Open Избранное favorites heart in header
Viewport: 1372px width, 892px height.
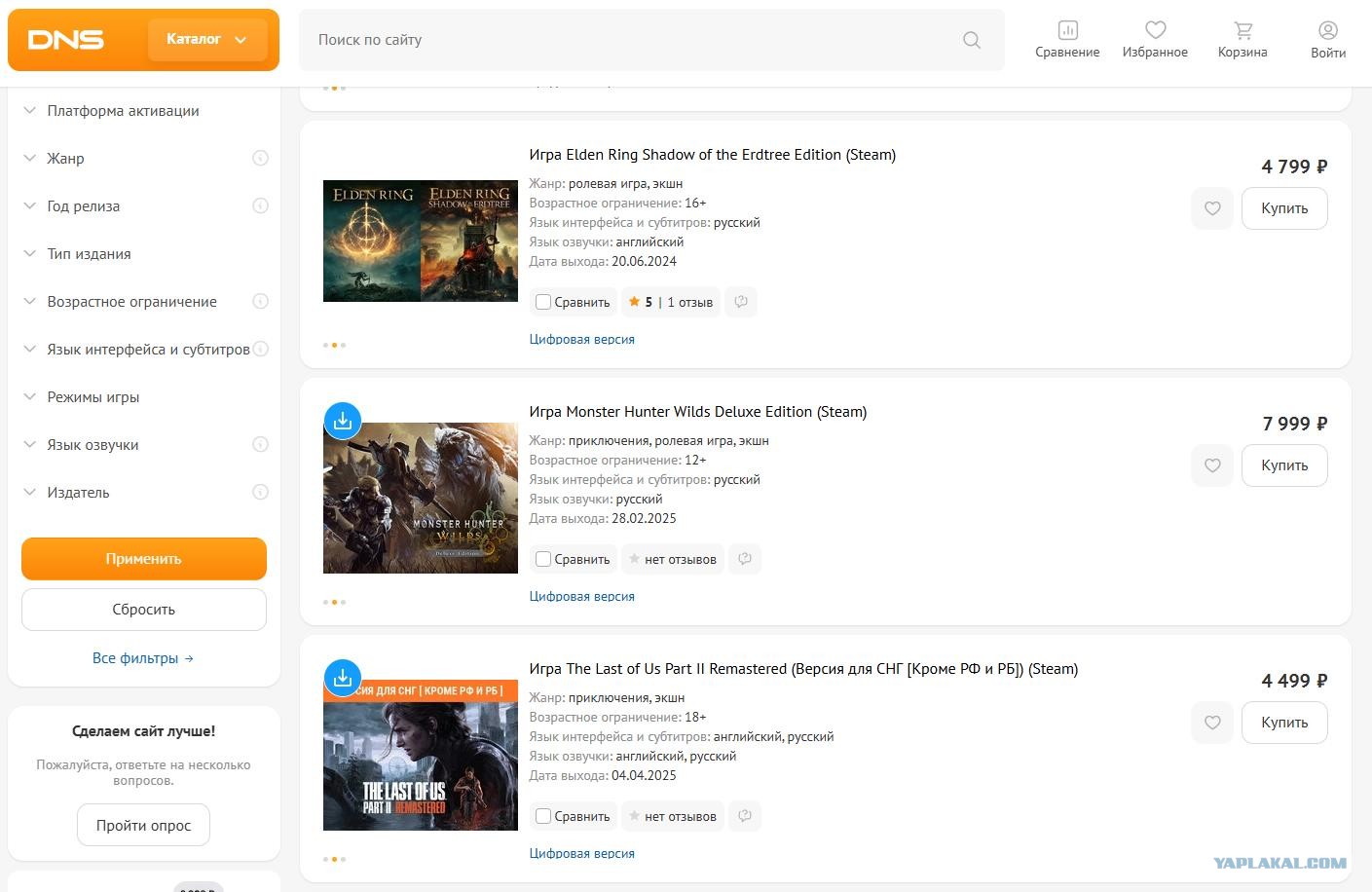pos(1155,40)
